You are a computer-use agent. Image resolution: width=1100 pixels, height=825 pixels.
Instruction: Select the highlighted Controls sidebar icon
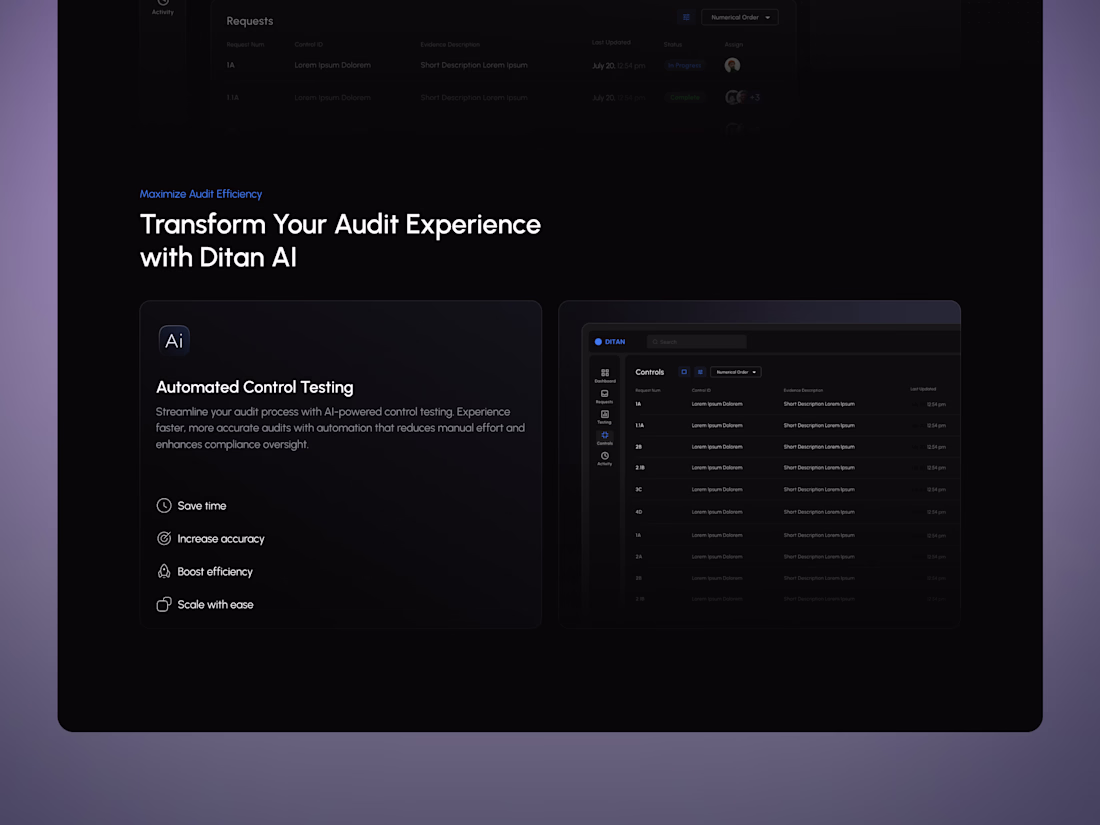click(x=605, y=438)
